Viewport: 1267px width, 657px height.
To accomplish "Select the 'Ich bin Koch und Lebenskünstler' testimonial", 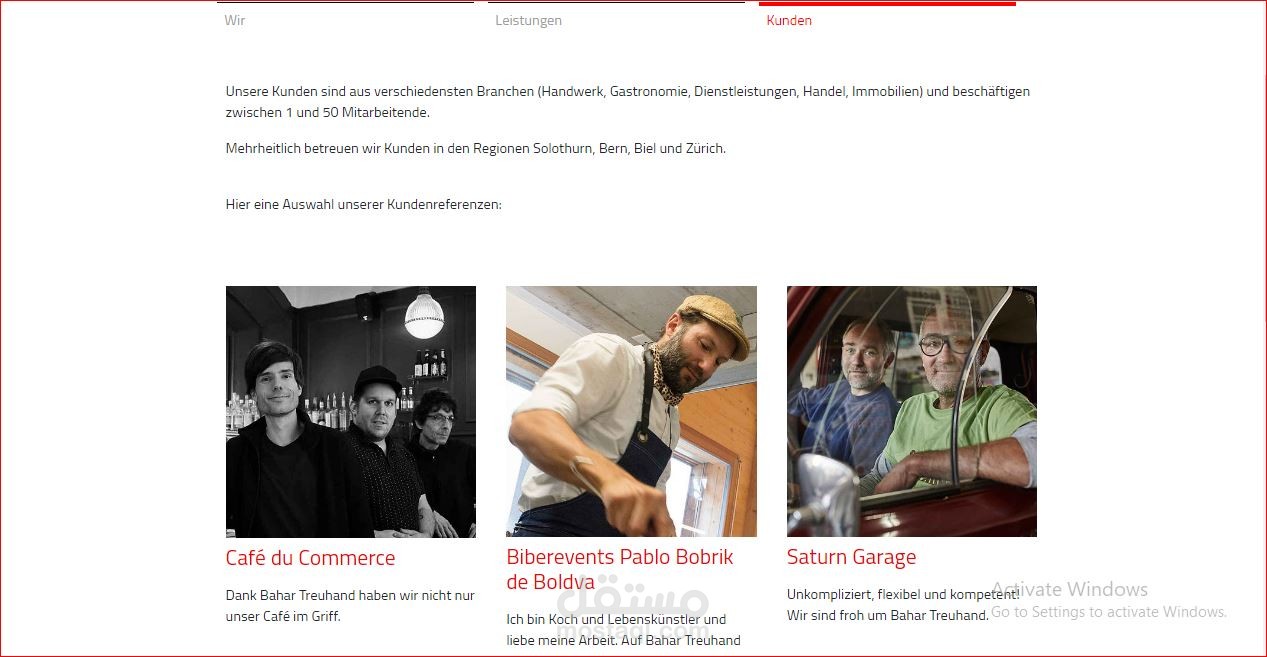I will pos(623,630).
